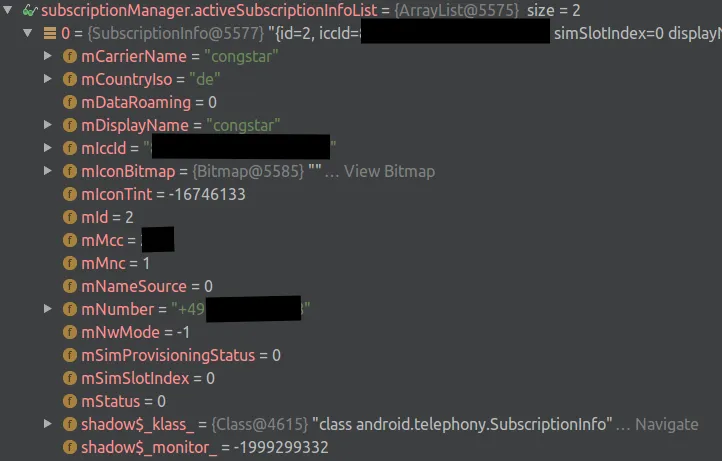Collapse SubscriptionInfo element 0

pyautogui.click(x=28, y=33)
